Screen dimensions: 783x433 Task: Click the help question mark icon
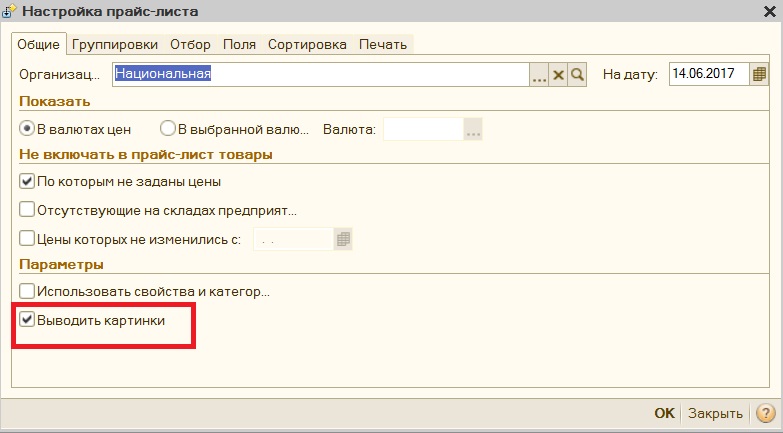(x=766, y=413)
